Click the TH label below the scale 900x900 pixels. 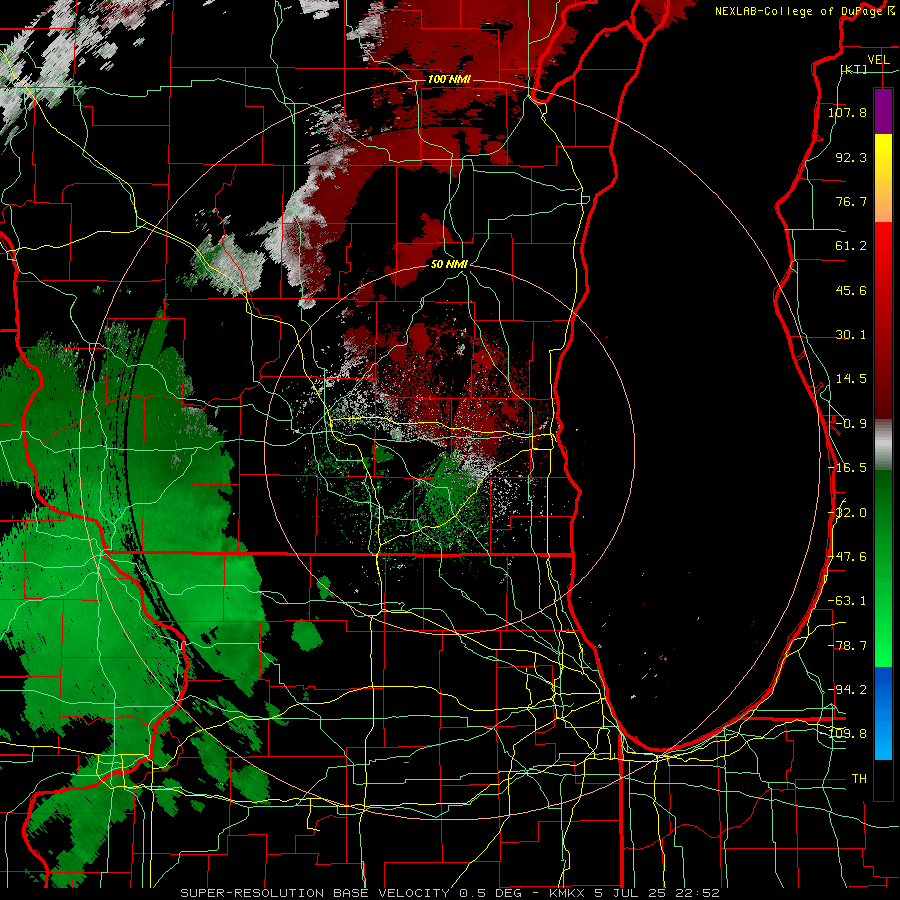[859, 779]
